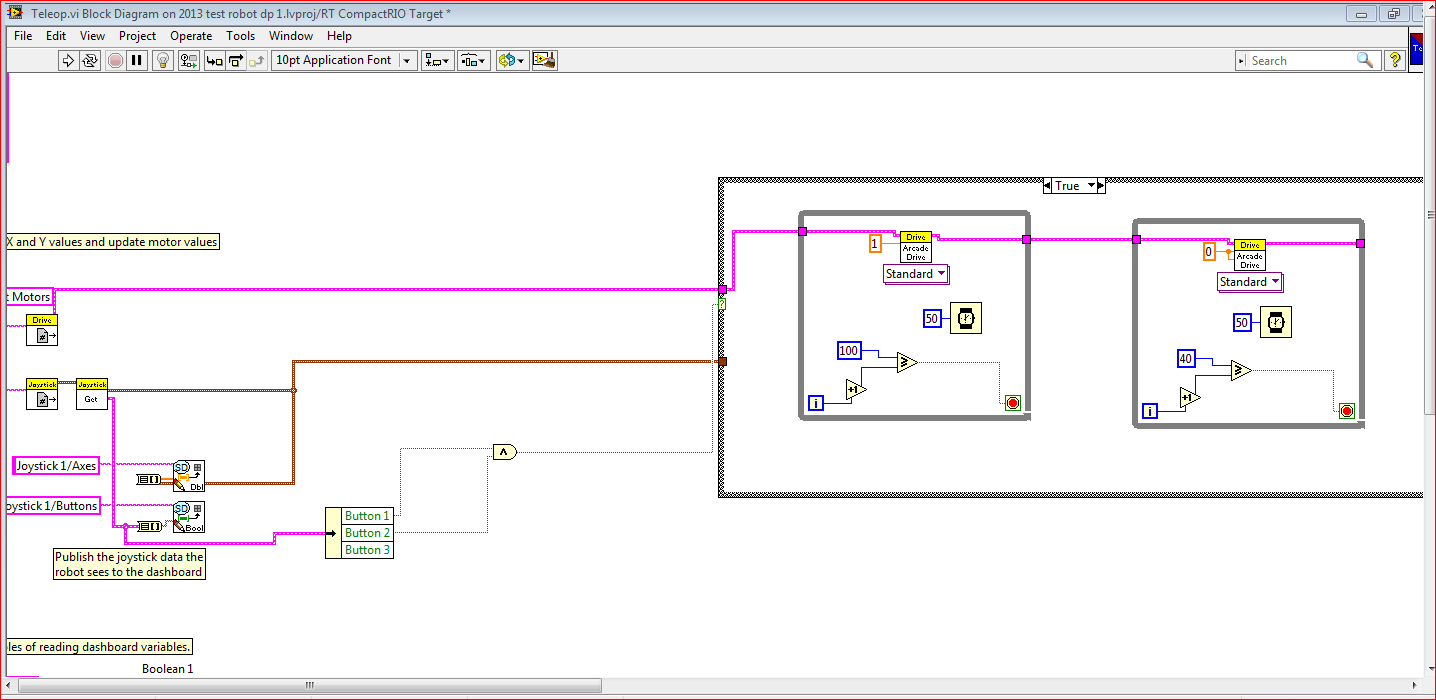Click the loop stop terminal in left loop
This screenshot has width=1436, height=700.
1013,403
